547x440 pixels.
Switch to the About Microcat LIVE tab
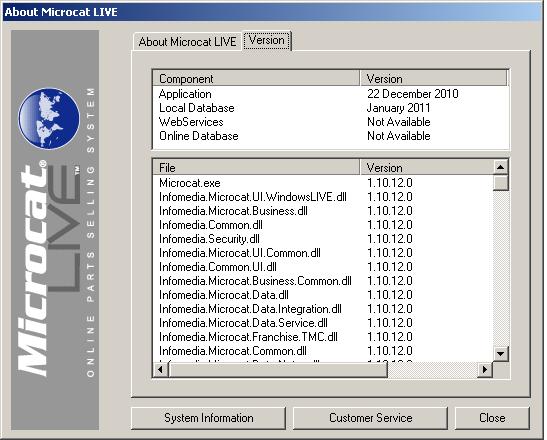(x=187, y=42)
